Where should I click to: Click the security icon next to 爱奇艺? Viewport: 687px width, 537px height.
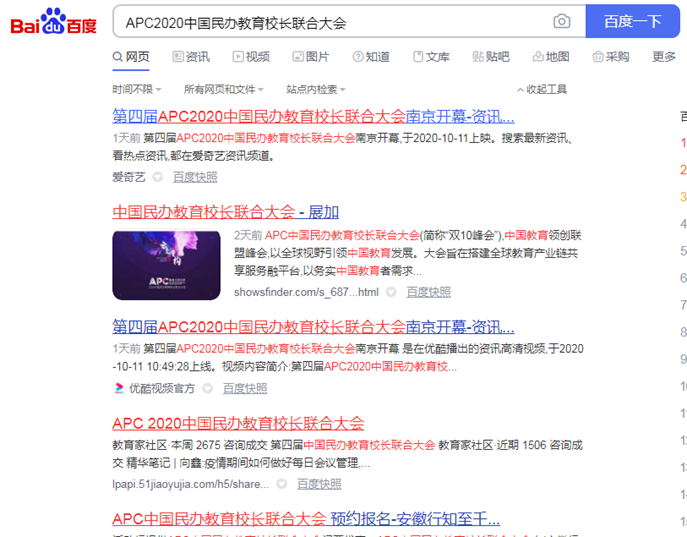pos(157,177)
